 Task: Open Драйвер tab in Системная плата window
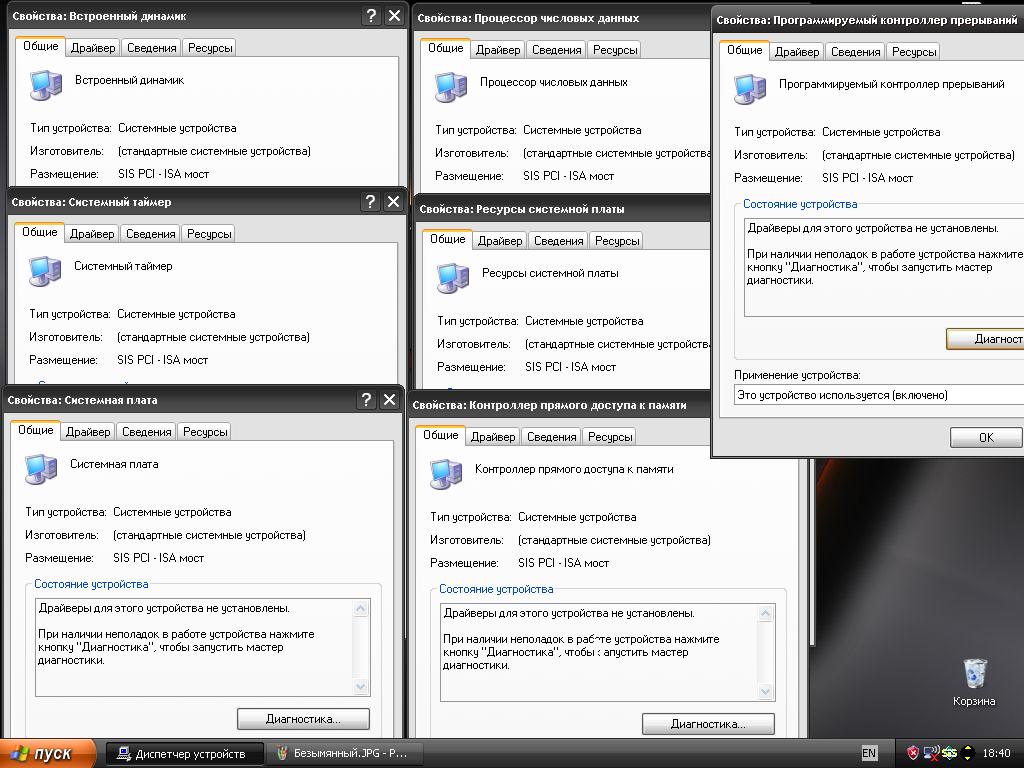point(88,432)
